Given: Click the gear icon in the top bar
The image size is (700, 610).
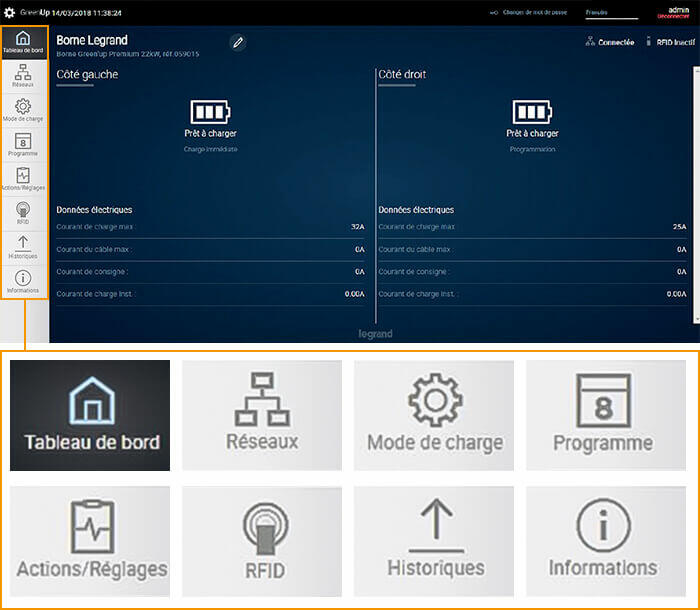Looking at the screenshot, I should [9, 13].
